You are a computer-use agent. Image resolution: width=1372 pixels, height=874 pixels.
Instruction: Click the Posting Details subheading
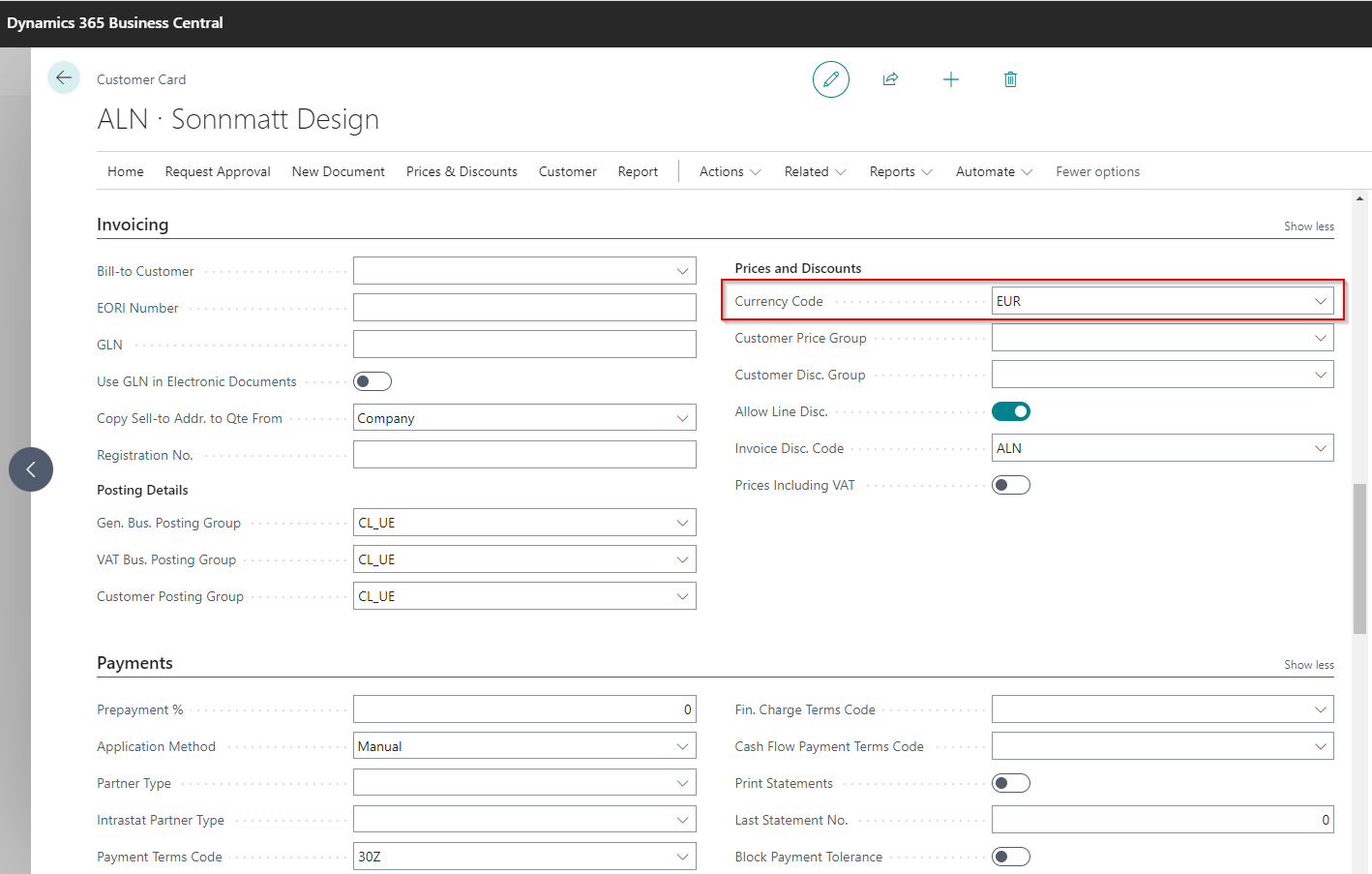tap(142, 490)
